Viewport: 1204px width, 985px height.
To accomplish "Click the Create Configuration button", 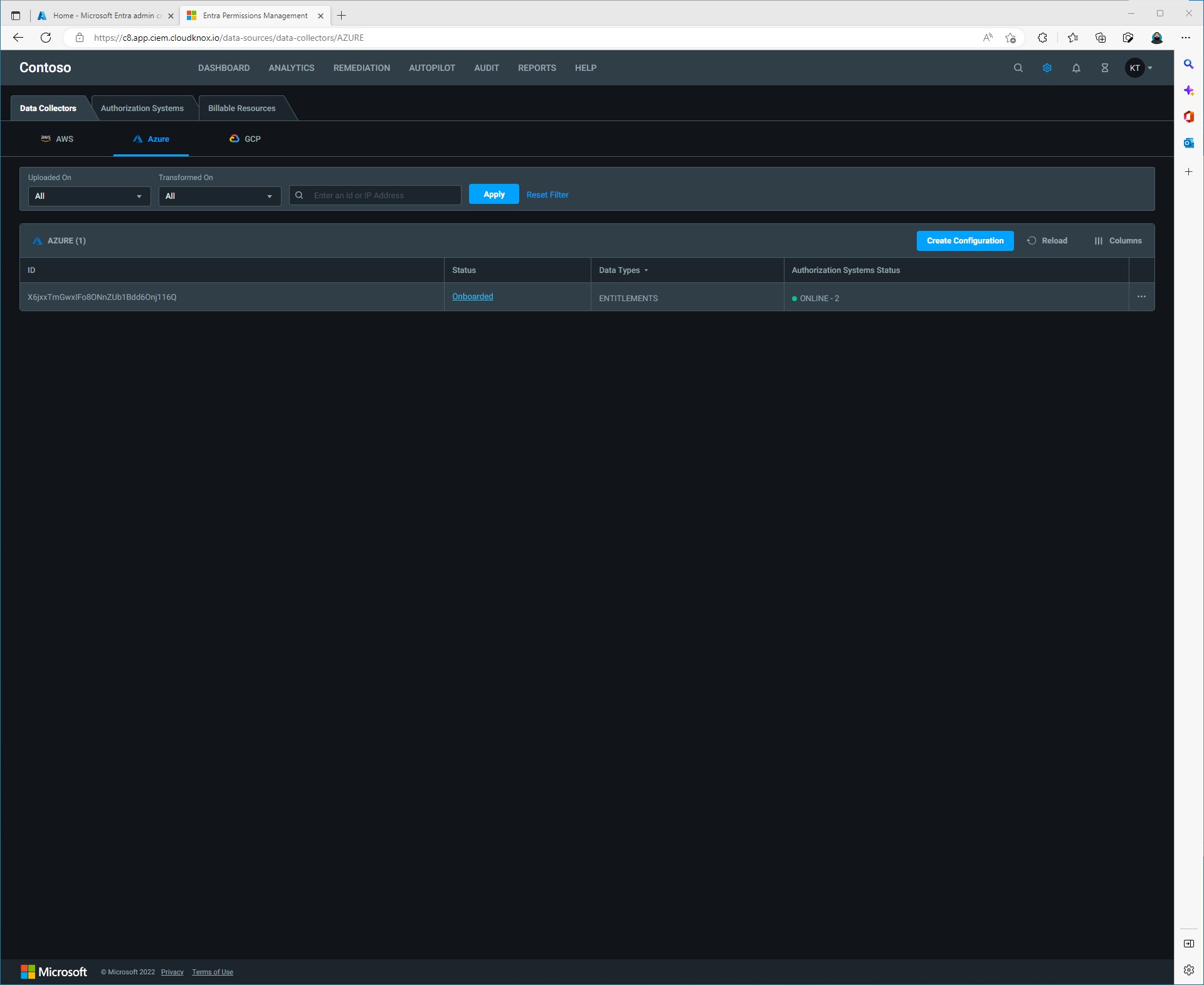I will point(964,241).
